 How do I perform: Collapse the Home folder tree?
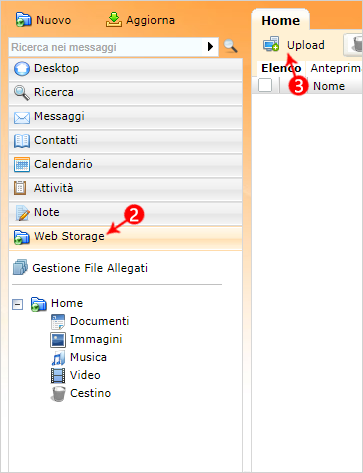click(17, 304)
